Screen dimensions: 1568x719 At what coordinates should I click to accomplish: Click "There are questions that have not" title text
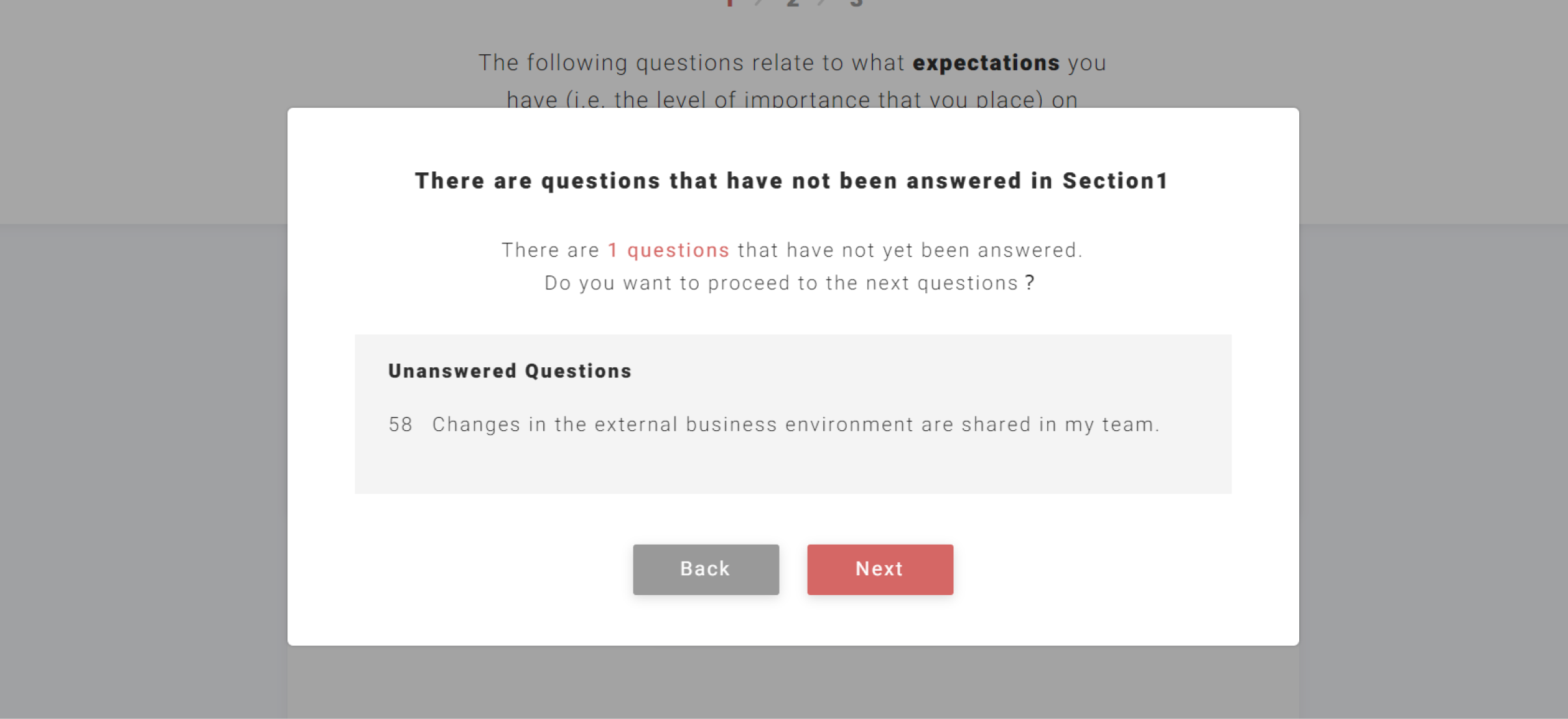click(622, 181)
